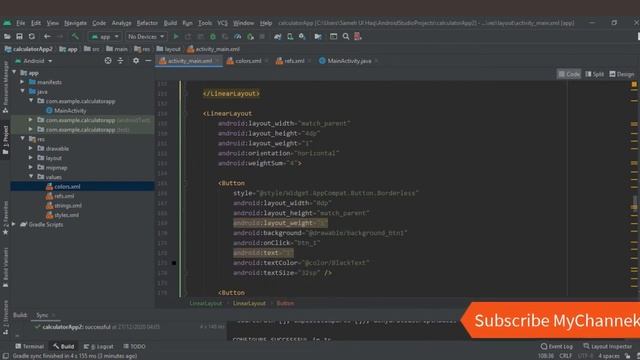The width and height of the screenshot is (640, 360).
Task: Click the black color gutter swatch
Action: [174, 263]
